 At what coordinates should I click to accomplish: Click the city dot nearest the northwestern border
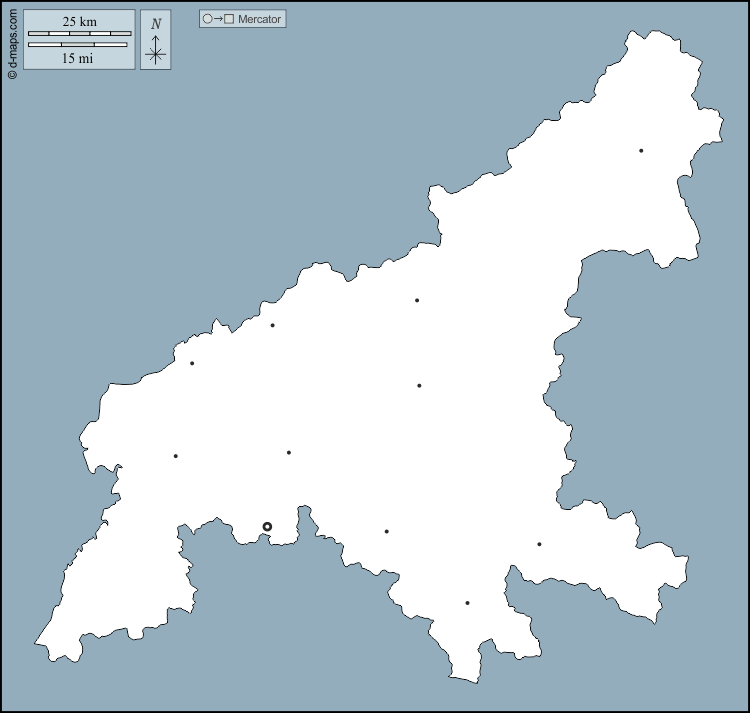(192, 363)
